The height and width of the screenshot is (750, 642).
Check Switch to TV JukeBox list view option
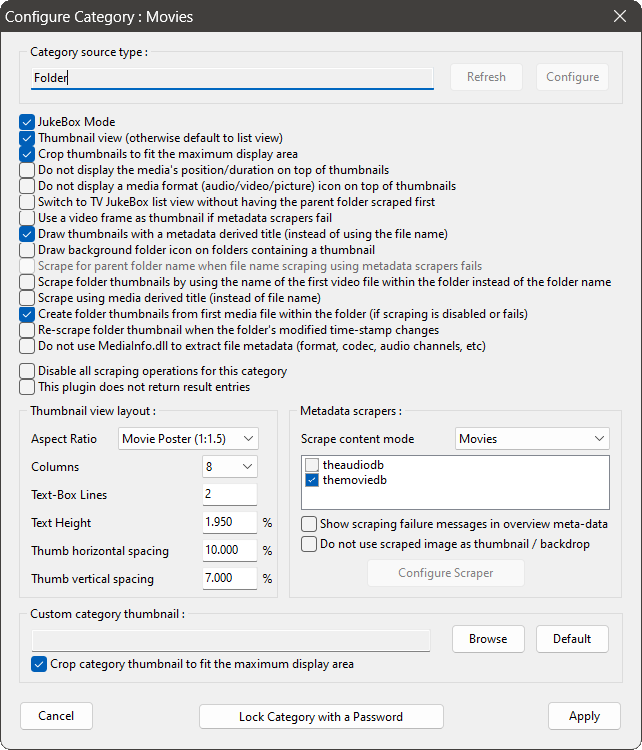pyautogui.click(x=27, y=202)
